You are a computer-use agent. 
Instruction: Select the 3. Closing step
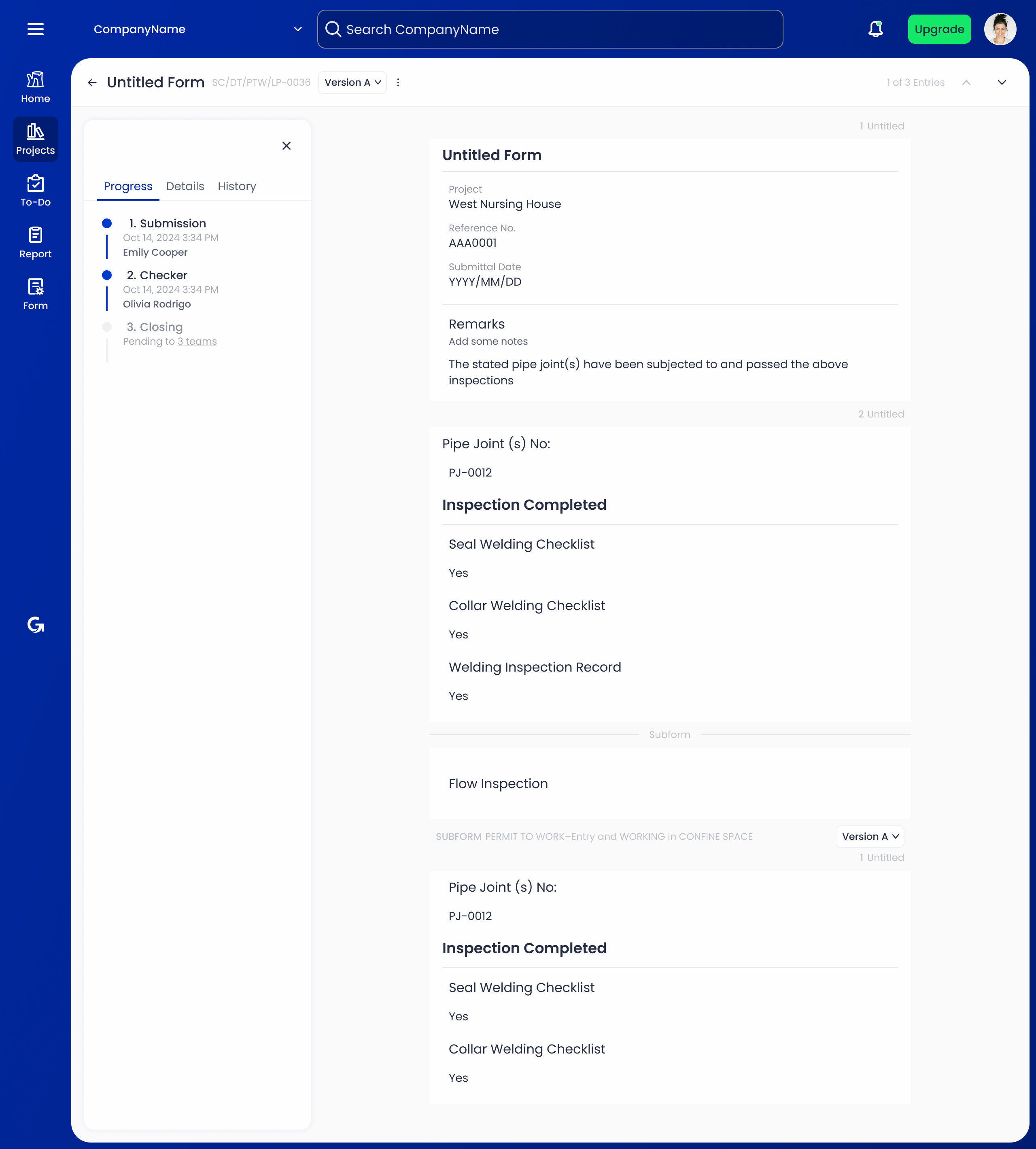click(x=155, y=327)
